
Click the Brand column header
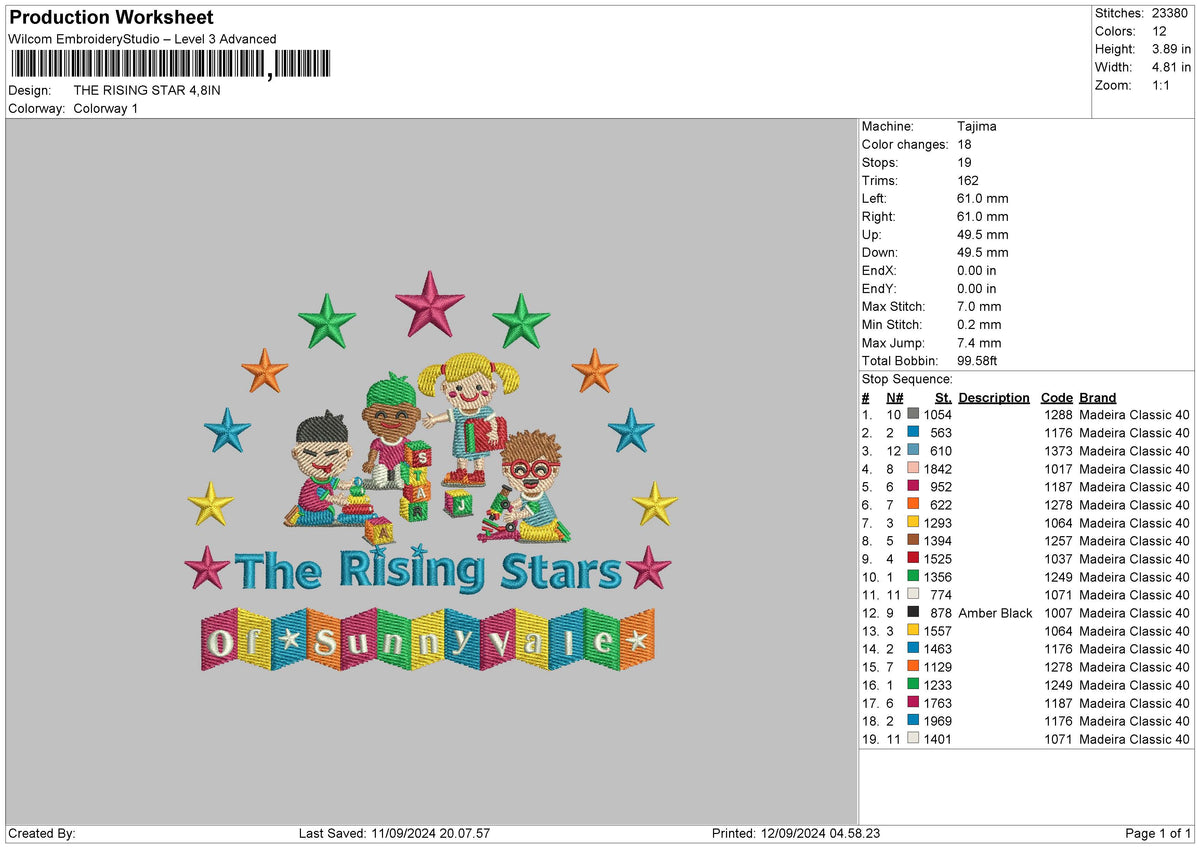click(x=1097, y=398)
